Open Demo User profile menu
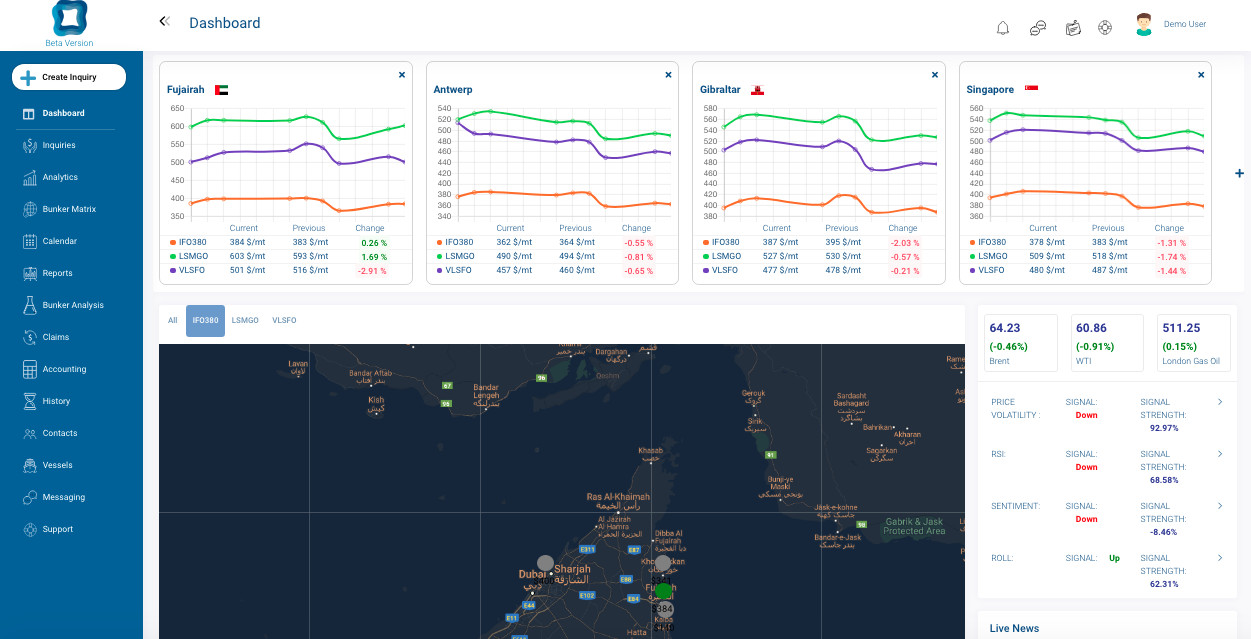The image size is (1251, 639). tap(1171, 25)
